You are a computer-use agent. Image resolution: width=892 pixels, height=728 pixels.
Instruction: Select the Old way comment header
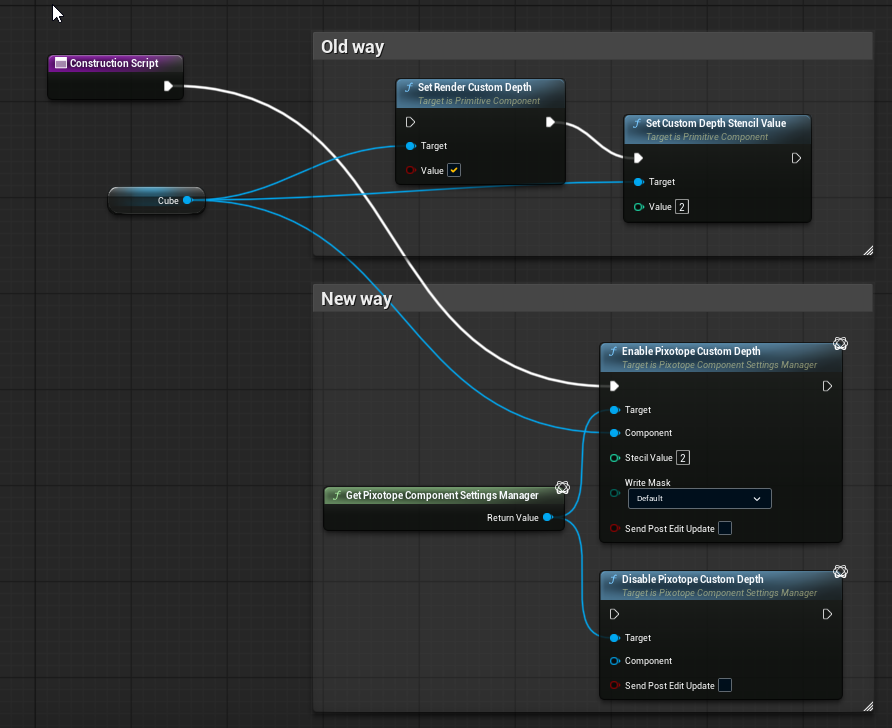(593, 47)
